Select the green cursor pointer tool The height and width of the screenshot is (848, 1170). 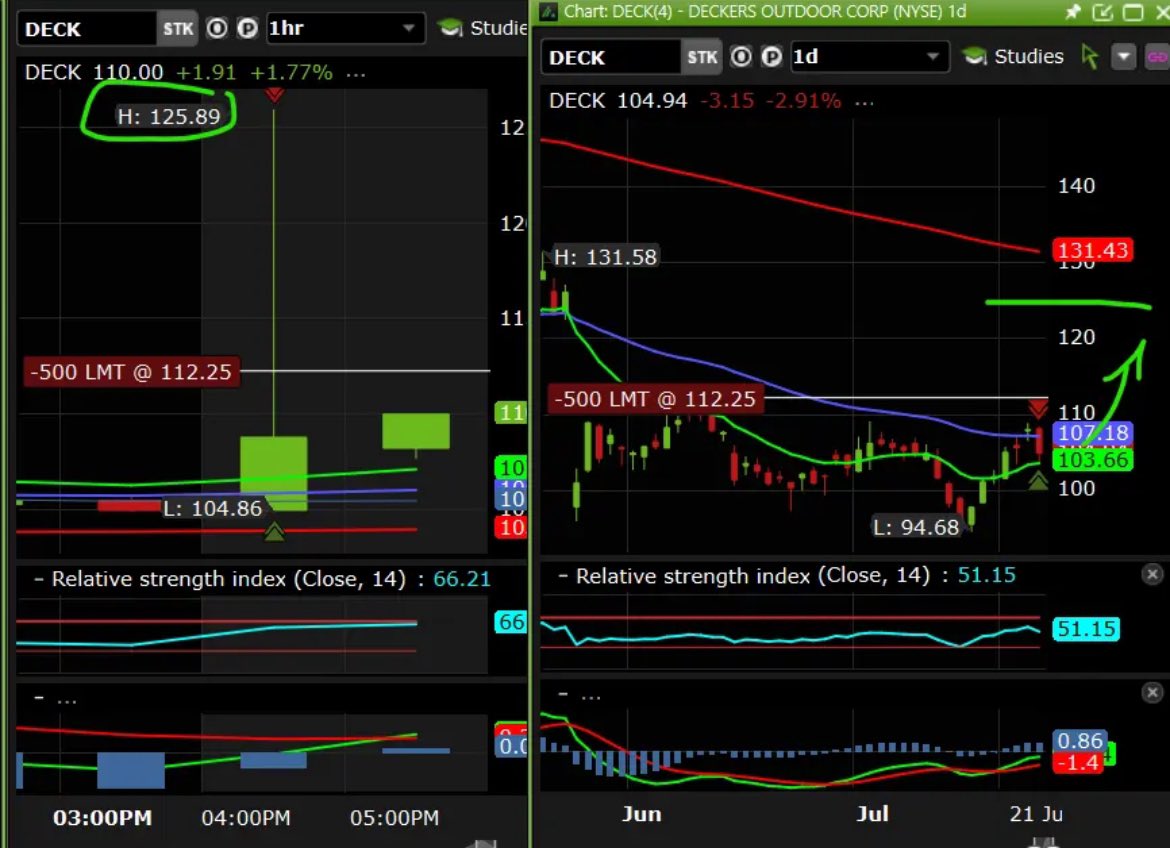(x=1089, y=57)
